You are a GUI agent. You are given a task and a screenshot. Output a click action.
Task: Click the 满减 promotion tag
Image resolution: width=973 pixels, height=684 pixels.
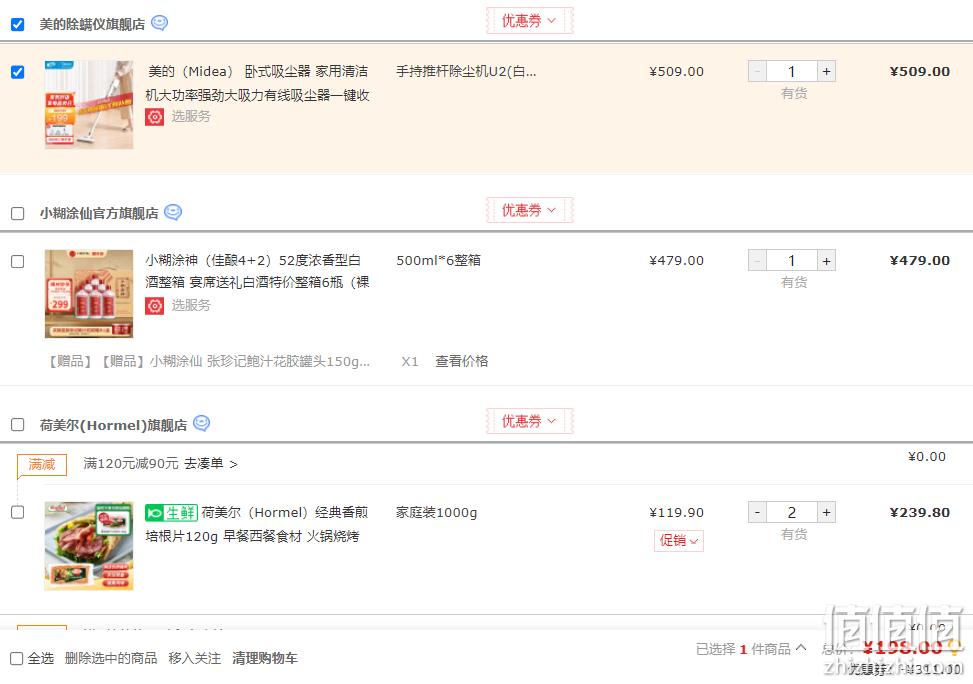click(42, 464)
